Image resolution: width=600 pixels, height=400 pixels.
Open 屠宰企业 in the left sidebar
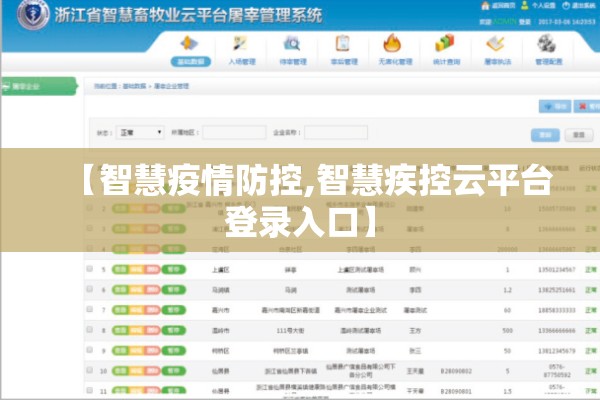[x=39, y=87]
